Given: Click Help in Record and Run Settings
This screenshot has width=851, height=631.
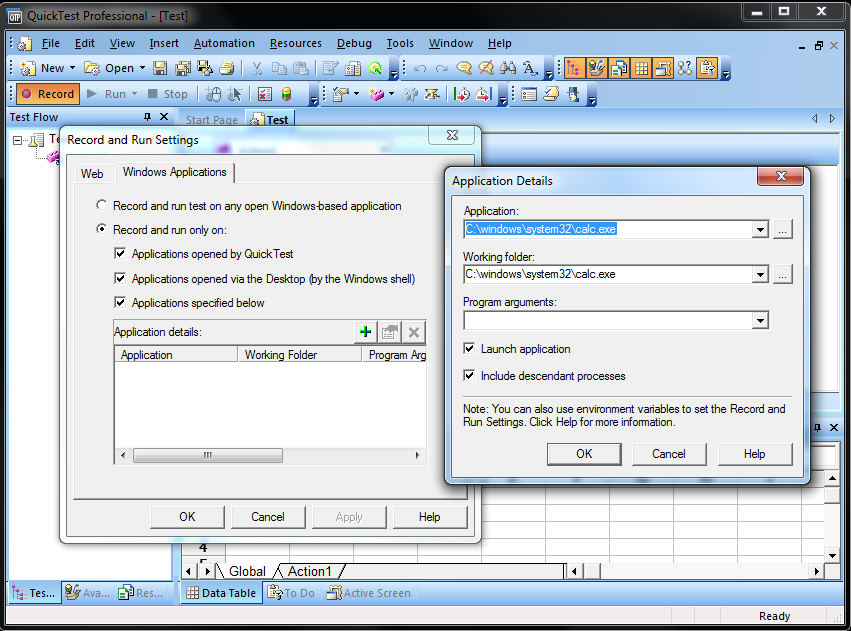Looking at the screenshot, I should [x=430, y=517].
